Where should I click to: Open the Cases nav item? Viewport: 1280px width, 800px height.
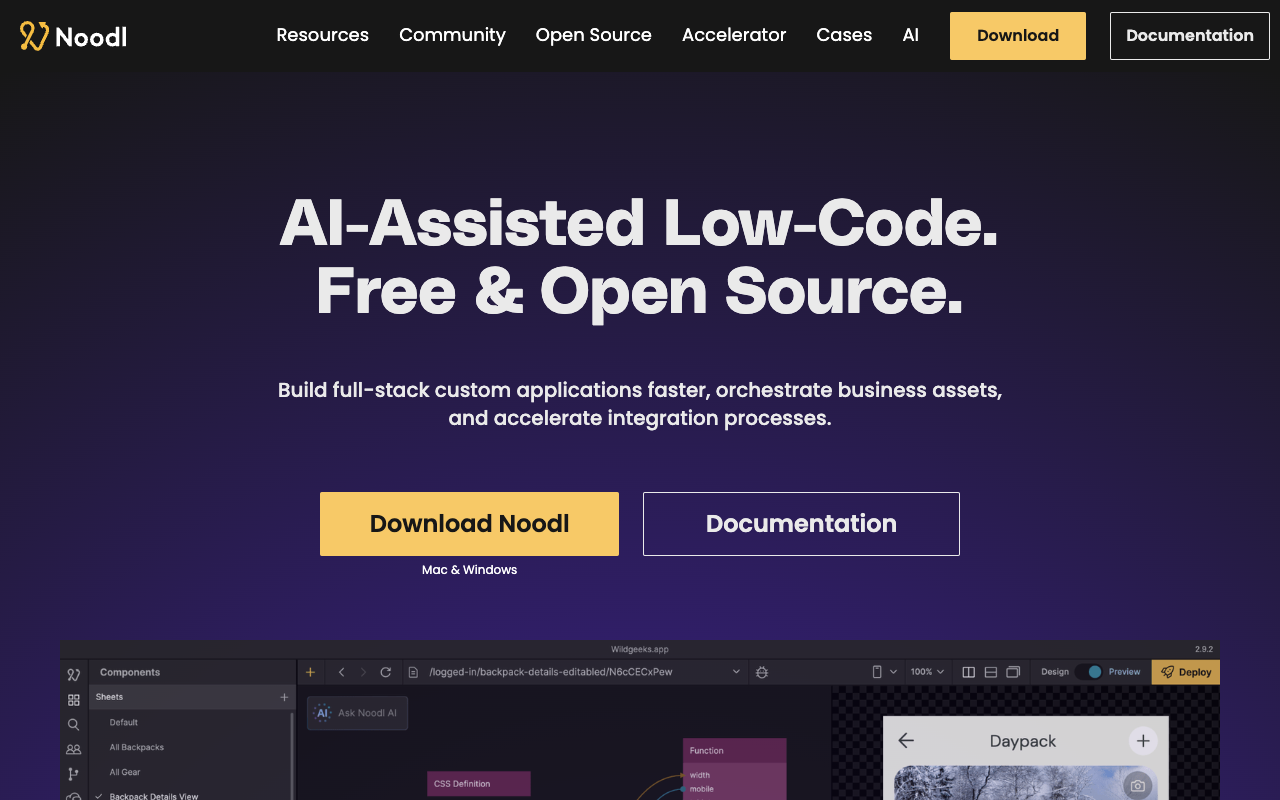844,35
